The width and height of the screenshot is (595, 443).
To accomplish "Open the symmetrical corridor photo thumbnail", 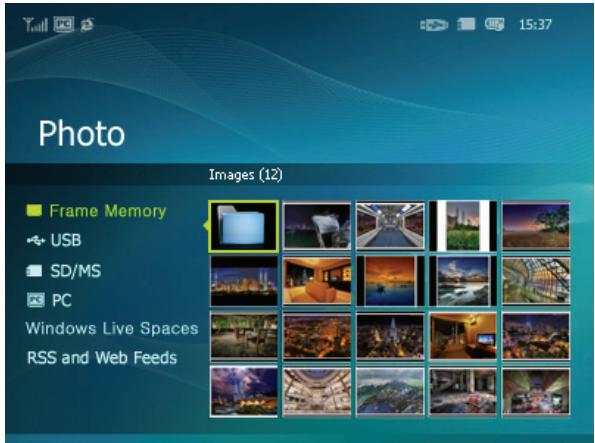I will 390,226.
